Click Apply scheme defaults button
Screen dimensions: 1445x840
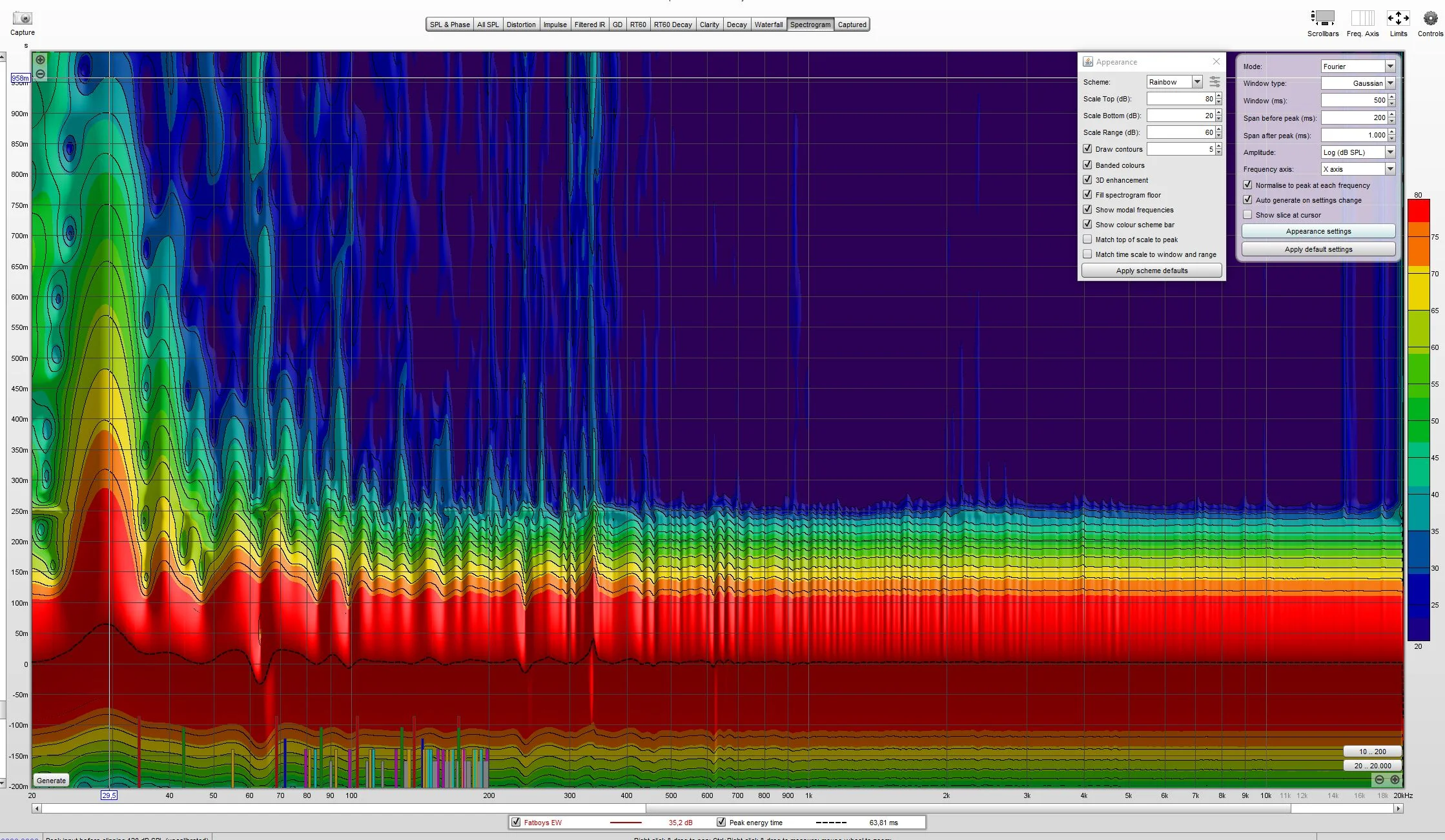click(x=1152, y=271)
